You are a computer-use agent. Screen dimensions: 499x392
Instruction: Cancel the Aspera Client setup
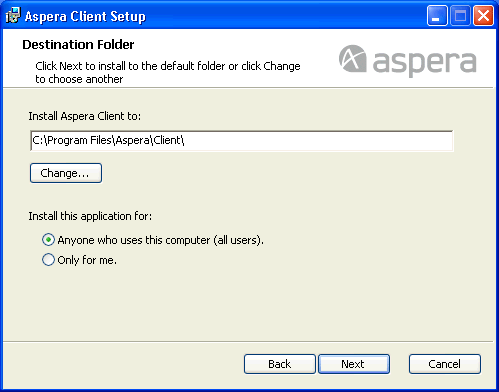coord(445,364)
